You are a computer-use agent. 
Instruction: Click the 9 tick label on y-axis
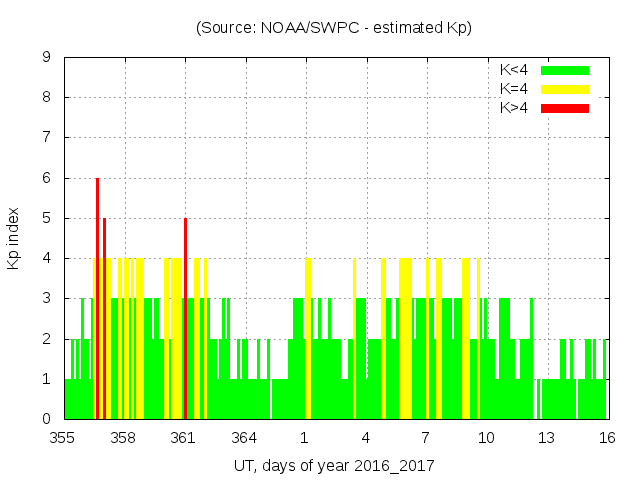point(47,58)
